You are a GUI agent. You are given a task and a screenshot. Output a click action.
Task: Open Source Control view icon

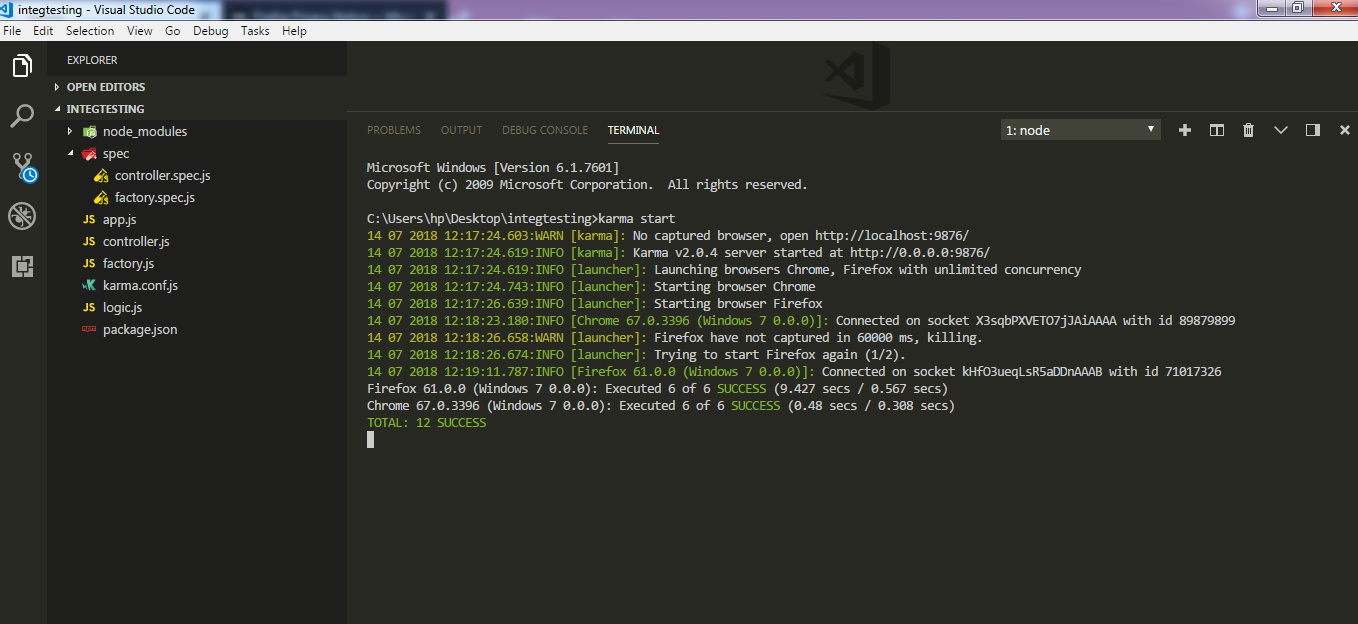[x=24, y=167]
